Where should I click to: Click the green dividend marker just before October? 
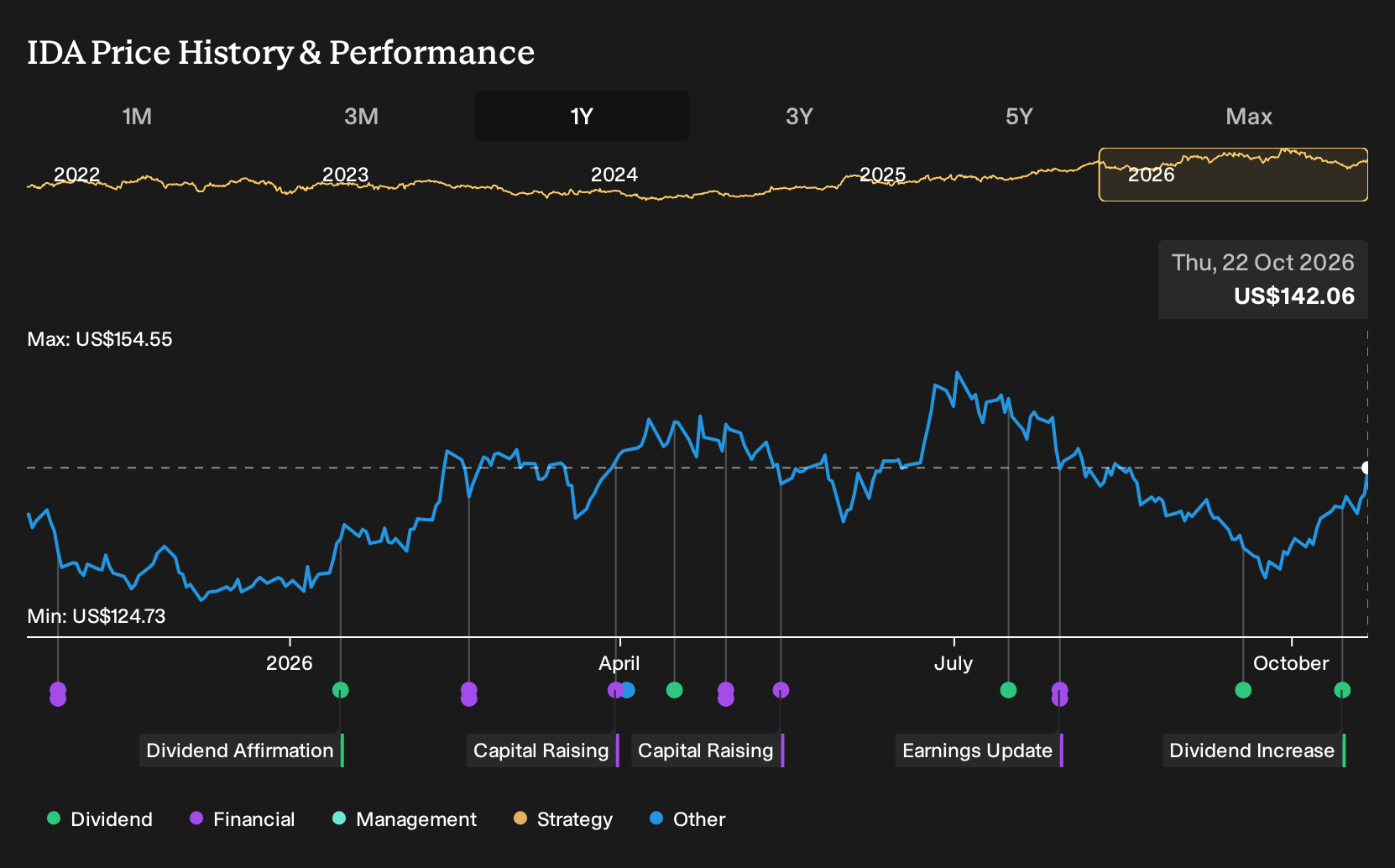point(1243,690)
